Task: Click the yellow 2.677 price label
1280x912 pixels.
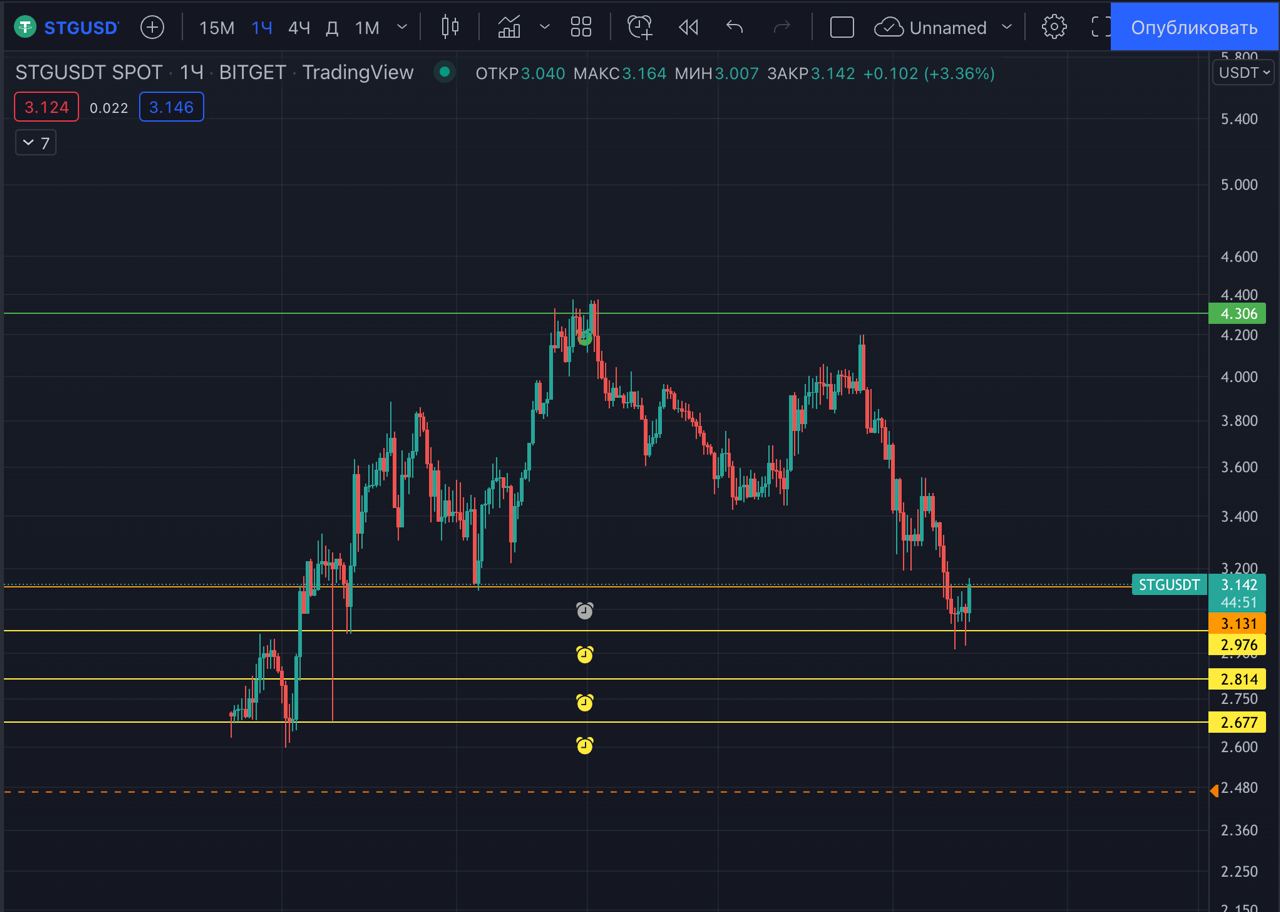Action: [x=1237, y=722]
